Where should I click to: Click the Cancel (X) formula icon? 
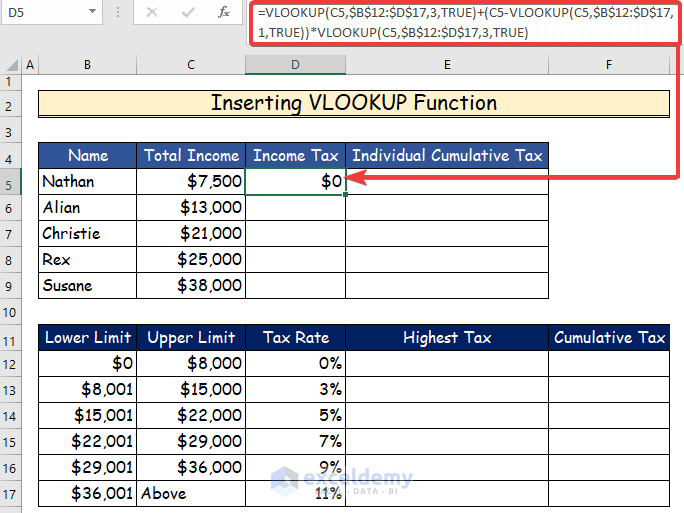click(152, 12)
